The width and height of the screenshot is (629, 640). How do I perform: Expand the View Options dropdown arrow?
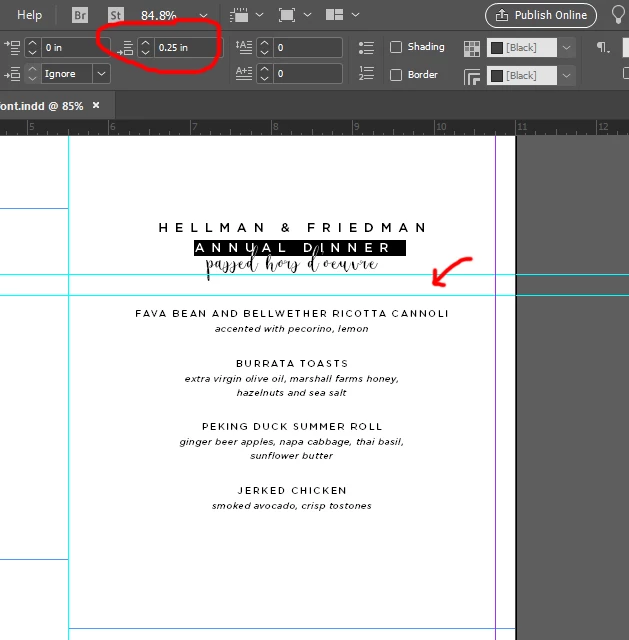click(260, 15)
